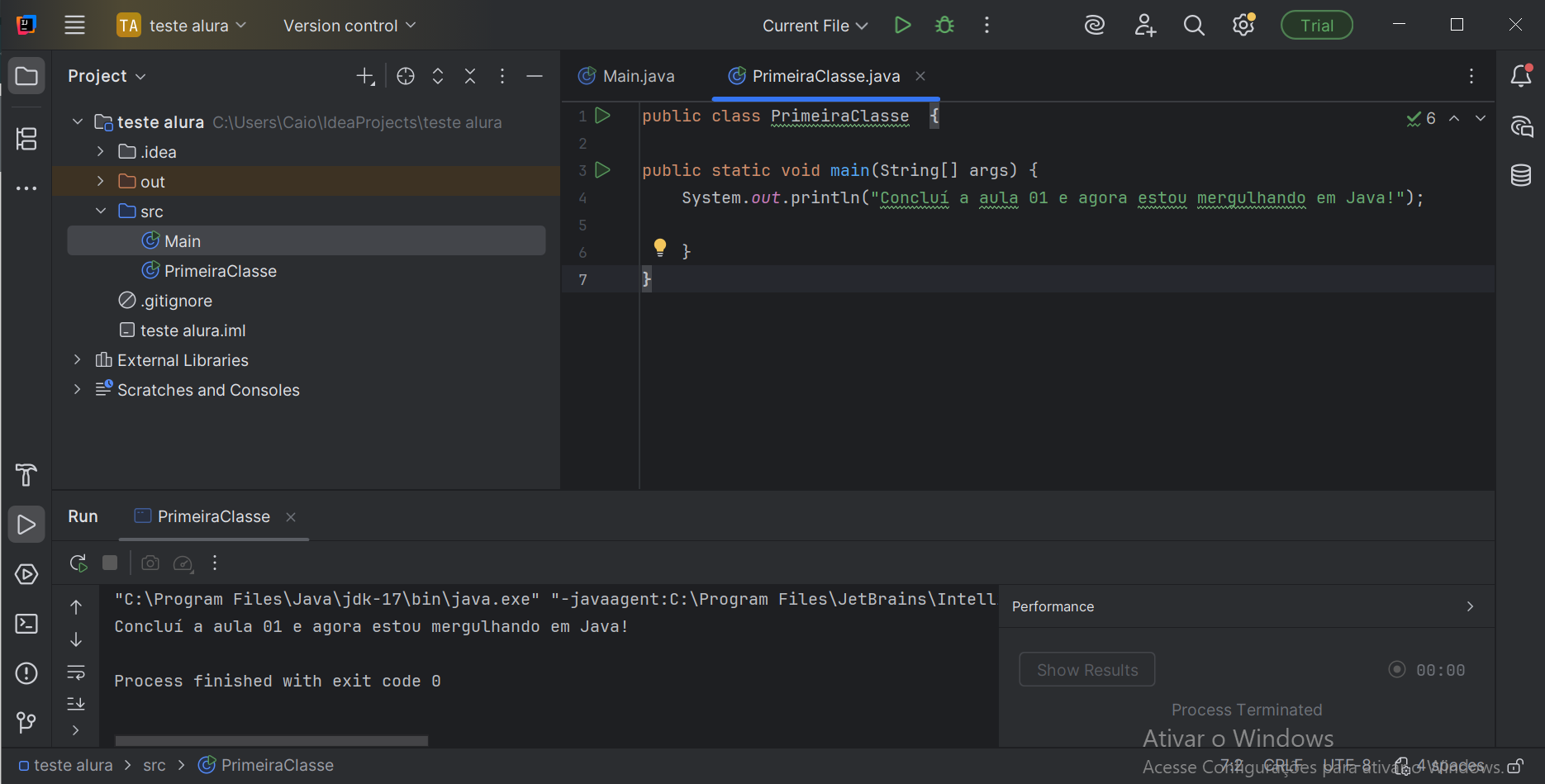Image resolution: width=1545 pixels, height=784 pixels.
Task: Expand the out folder in project tree
Action: click(x=101, y=182)
